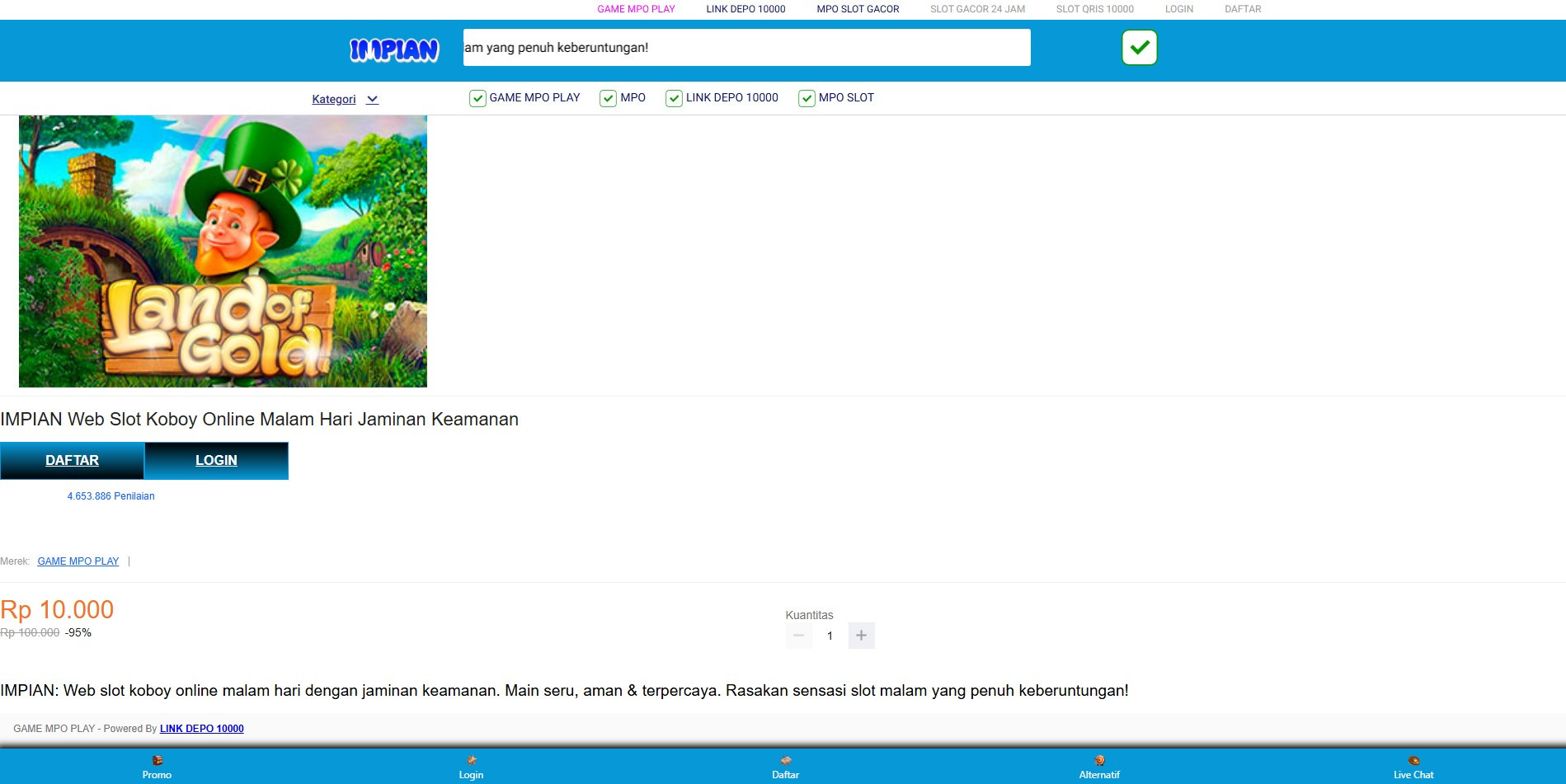Open LINK DEPO 10000 in top menu
This screenshot has width=1566, height=784.
click(x=745, y=9)
